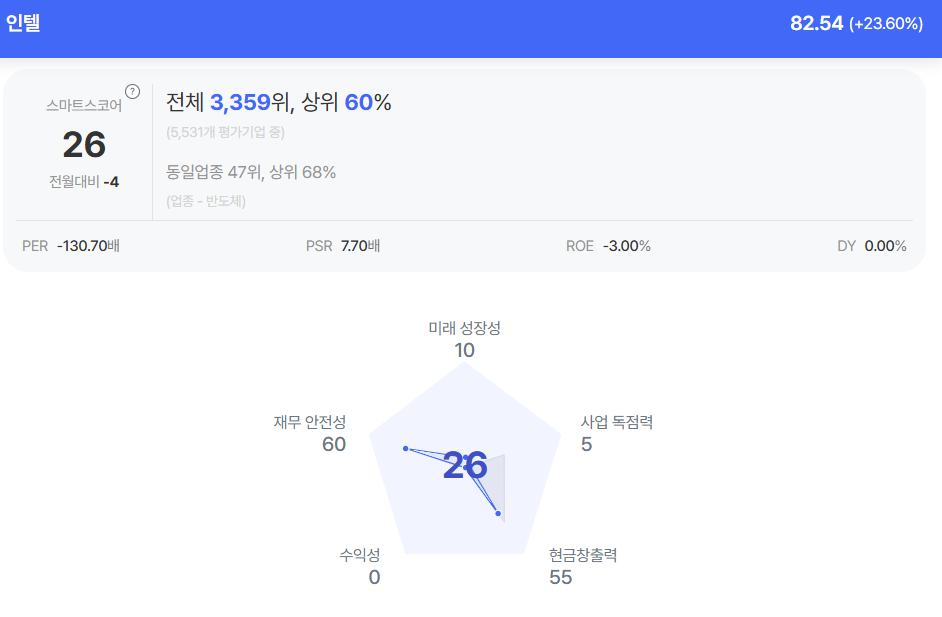Click the 동일업종 47위 industry rank line
This screenshot has width=942, height=617.
tap(251, 172)
